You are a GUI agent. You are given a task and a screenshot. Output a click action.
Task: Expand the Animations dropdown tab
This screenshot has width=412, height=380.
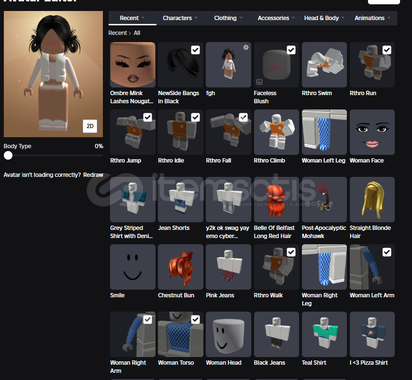coord(372,18)
